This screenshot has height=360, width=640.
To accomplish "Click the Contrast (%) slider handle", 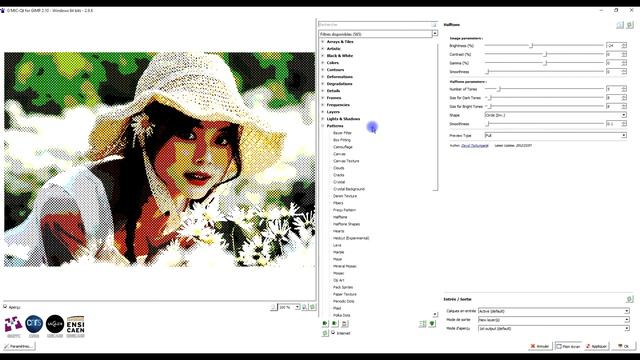I will click(545, 54).
